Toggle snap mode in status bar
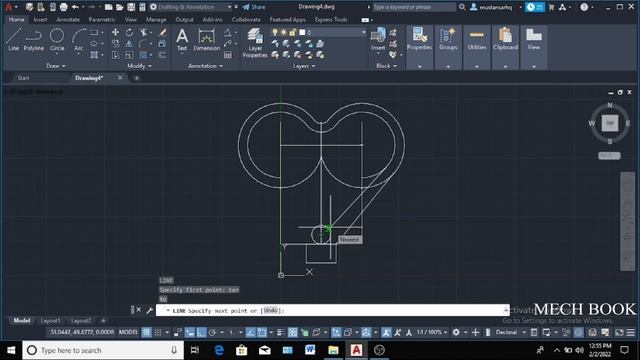The height and width of the screenshot is (360, 640). (x=158, y=332)
